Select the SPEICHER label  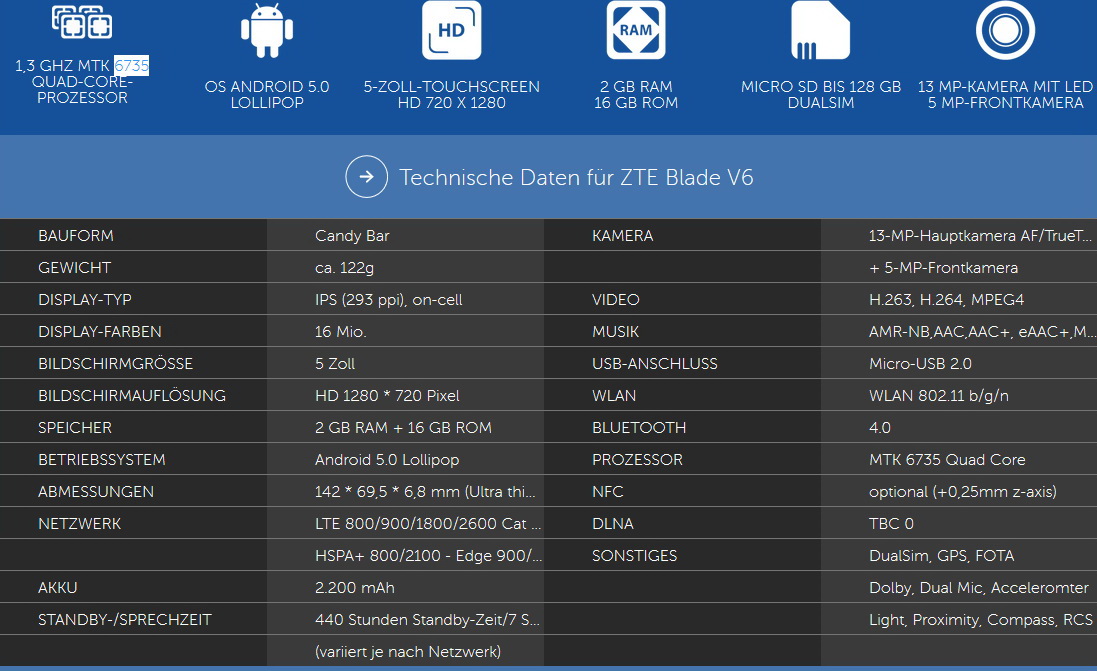[75, 428]
